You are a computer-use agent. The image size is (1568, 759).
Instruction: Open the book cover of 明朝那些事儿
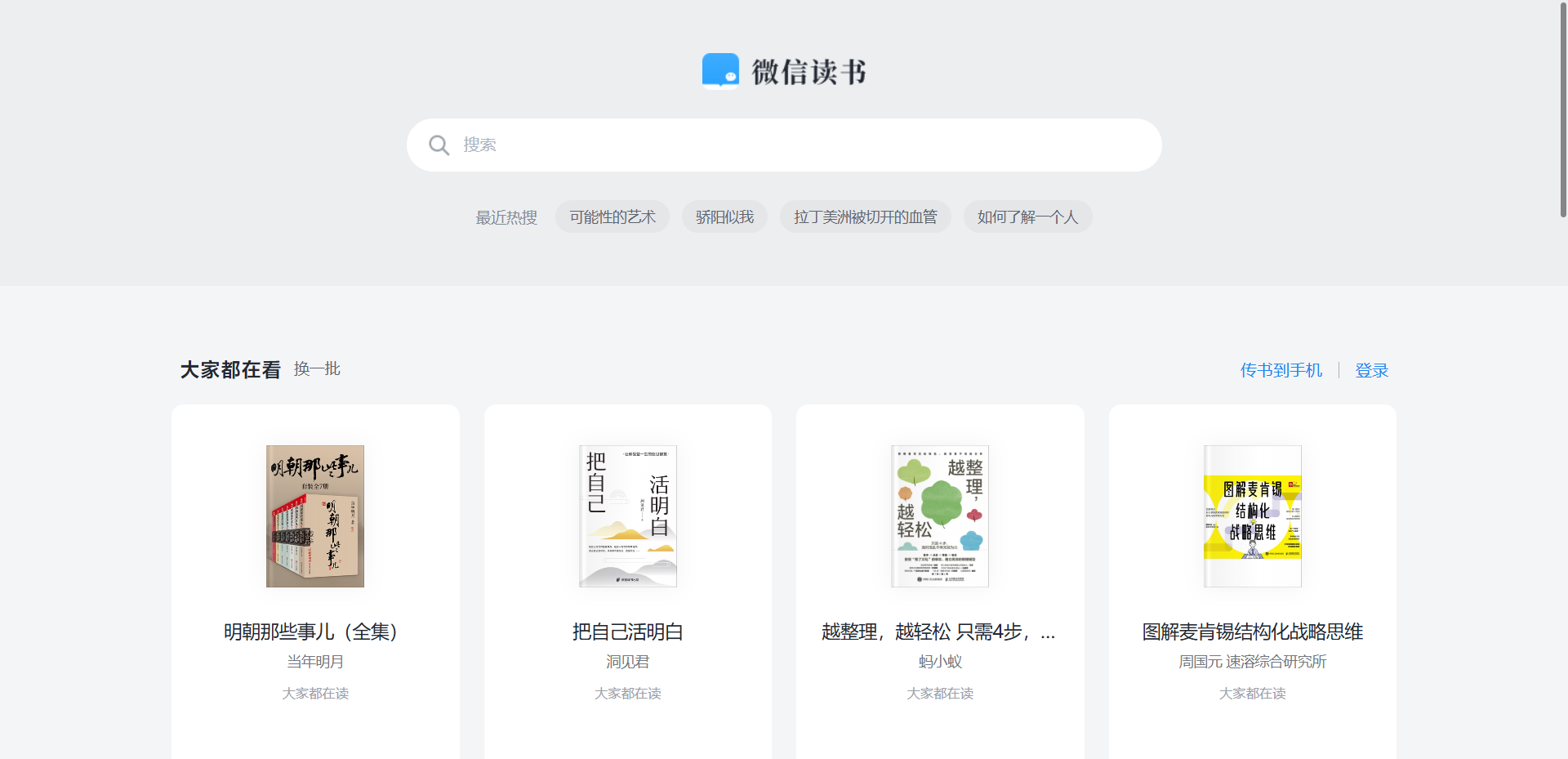(x=315, y=516)
